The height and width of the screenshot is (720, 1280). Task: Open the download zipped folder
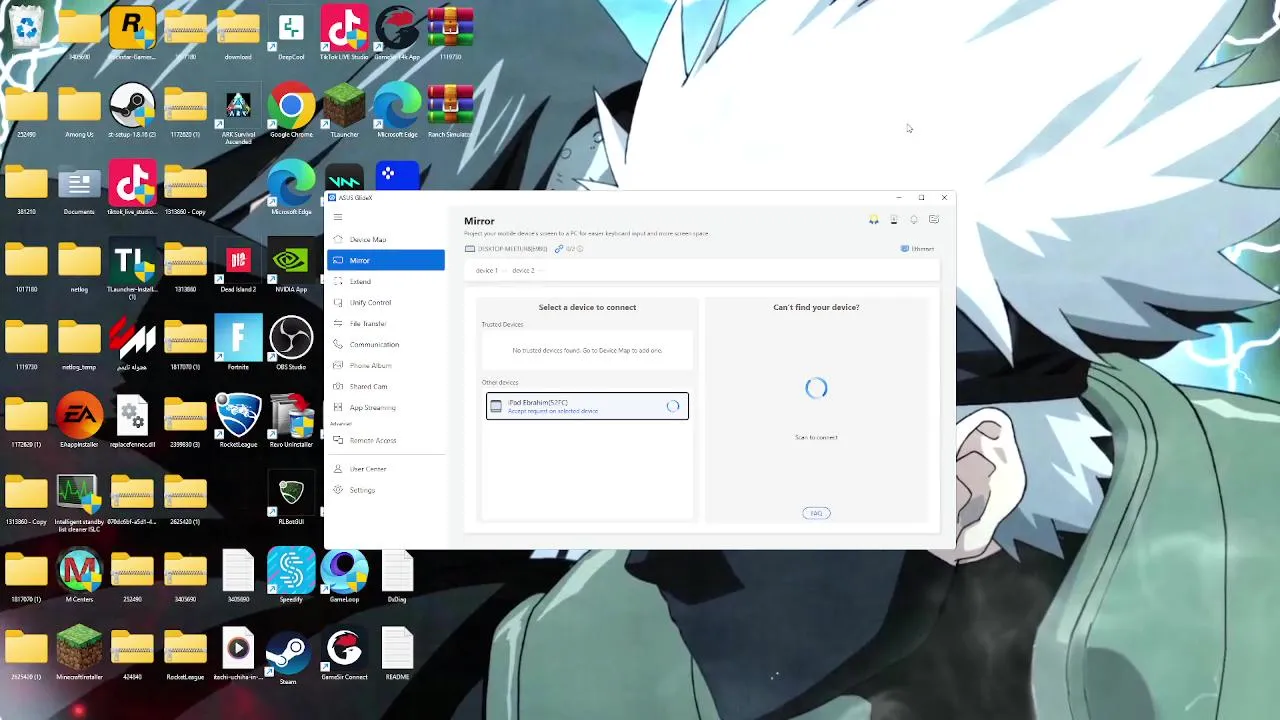tap(238, 34)
